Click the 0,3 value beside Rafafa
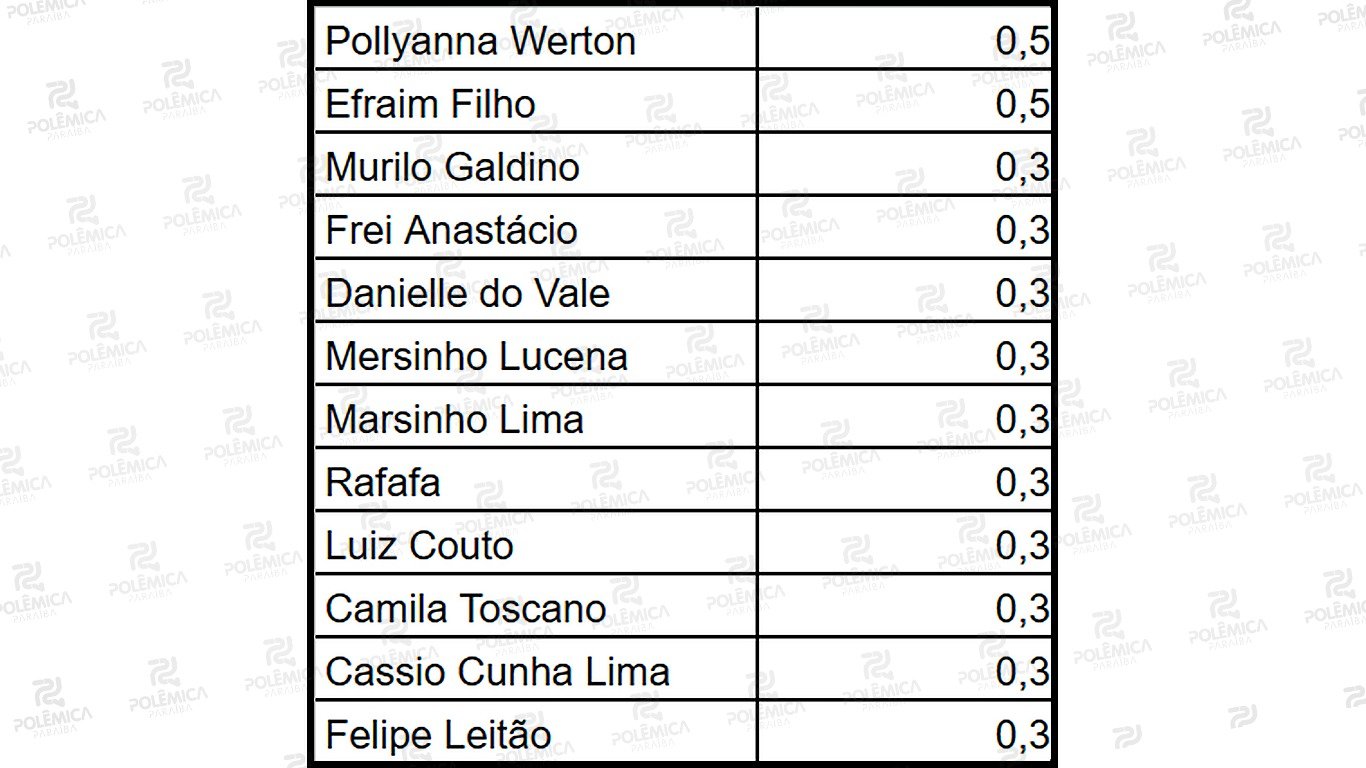 click(1022, 483)
